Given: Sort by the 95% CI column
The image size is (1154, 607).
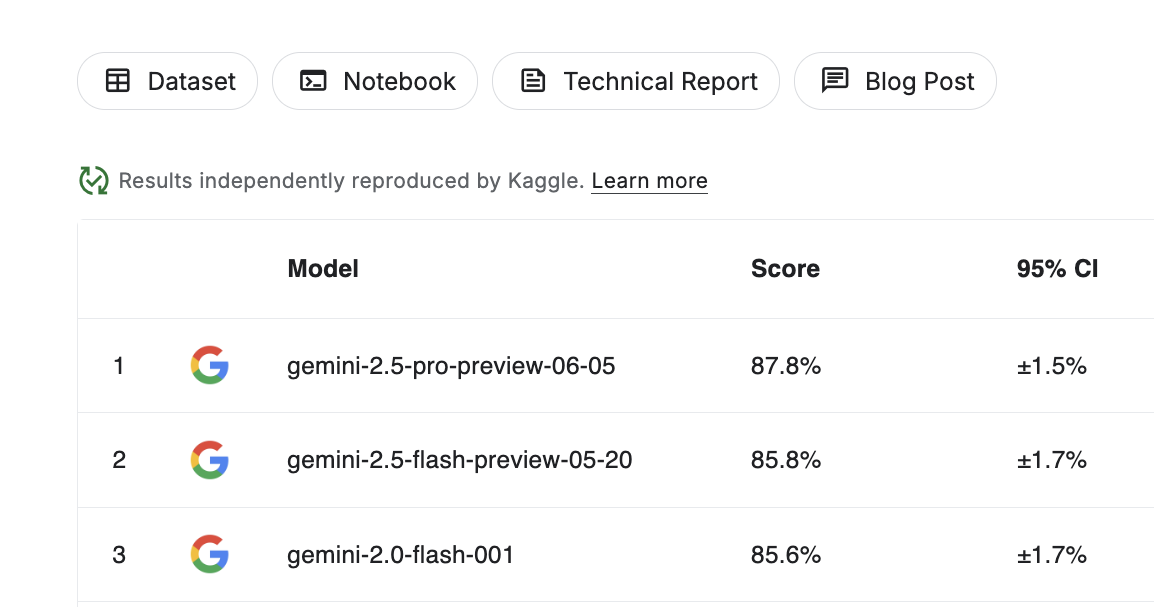Looking at the screenshot, I should 1057,268.
